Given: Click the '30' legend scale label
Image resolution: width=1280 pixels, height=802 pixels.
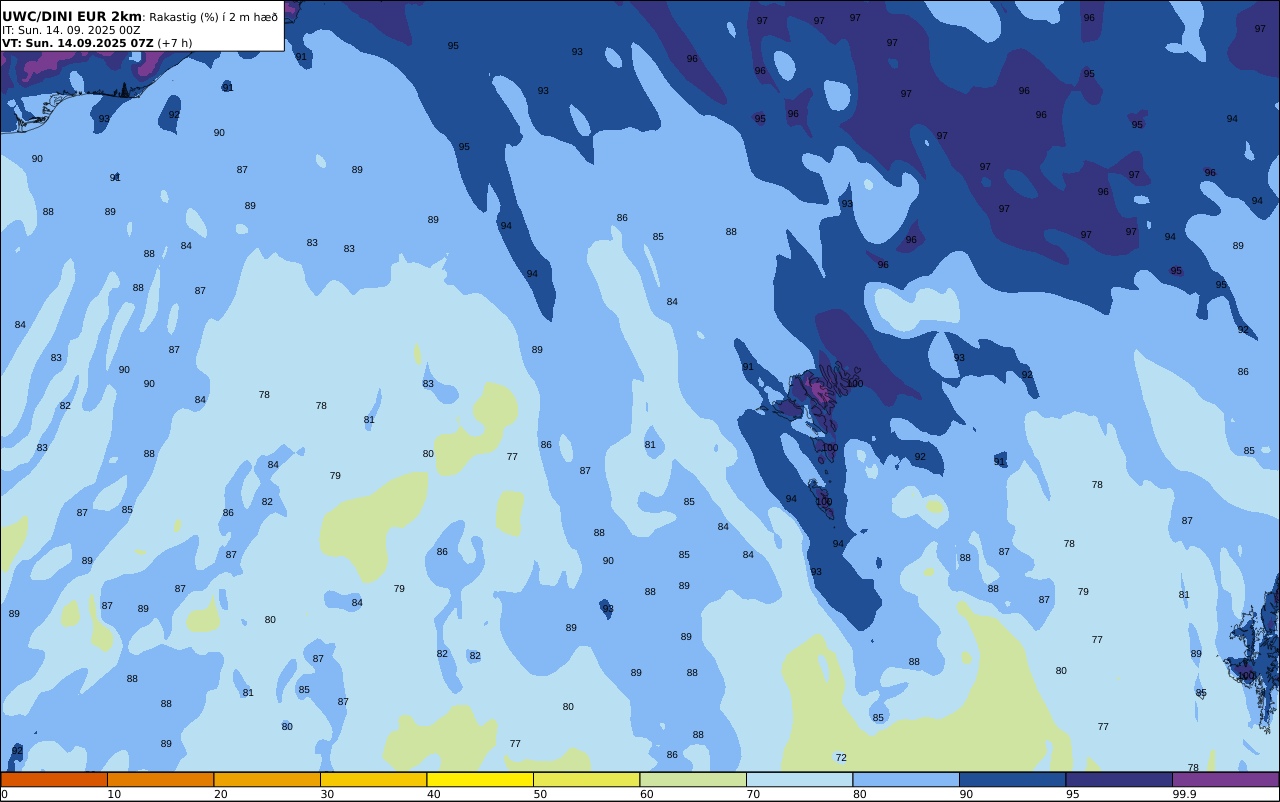Looking at the screenshot, I should tap(327, 794).
